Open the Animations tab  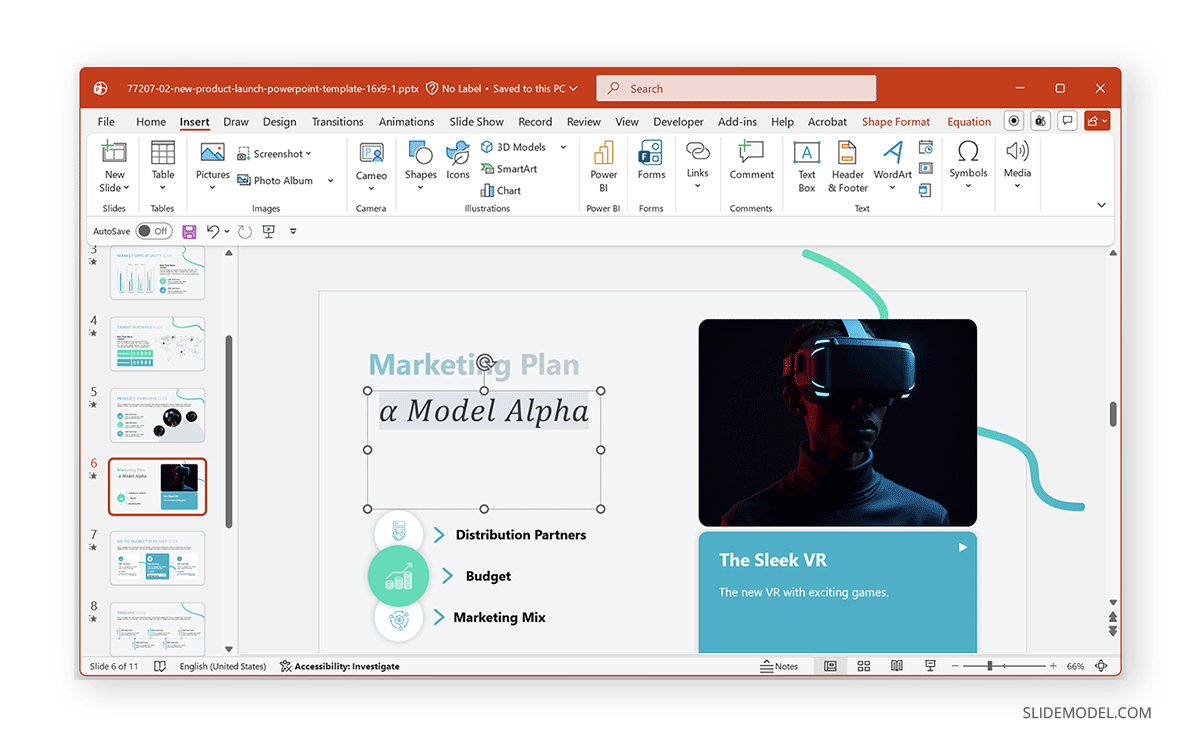tap(407, 122)
